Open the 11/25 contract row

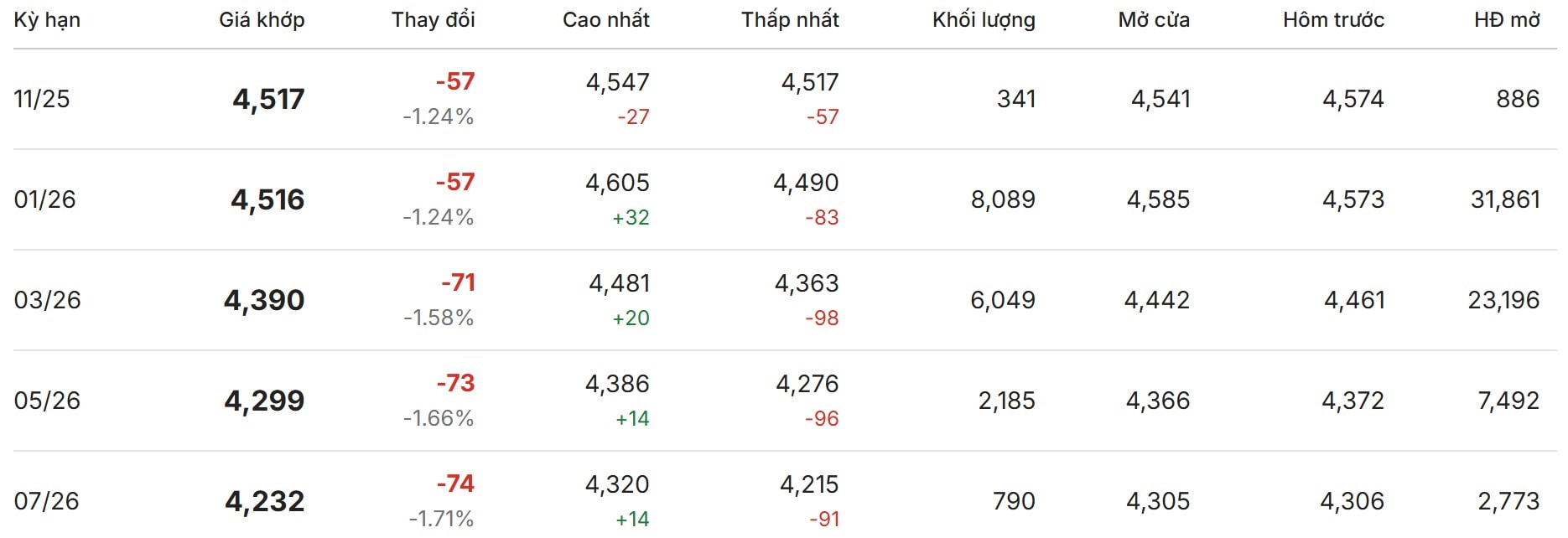tap(42, 99)
